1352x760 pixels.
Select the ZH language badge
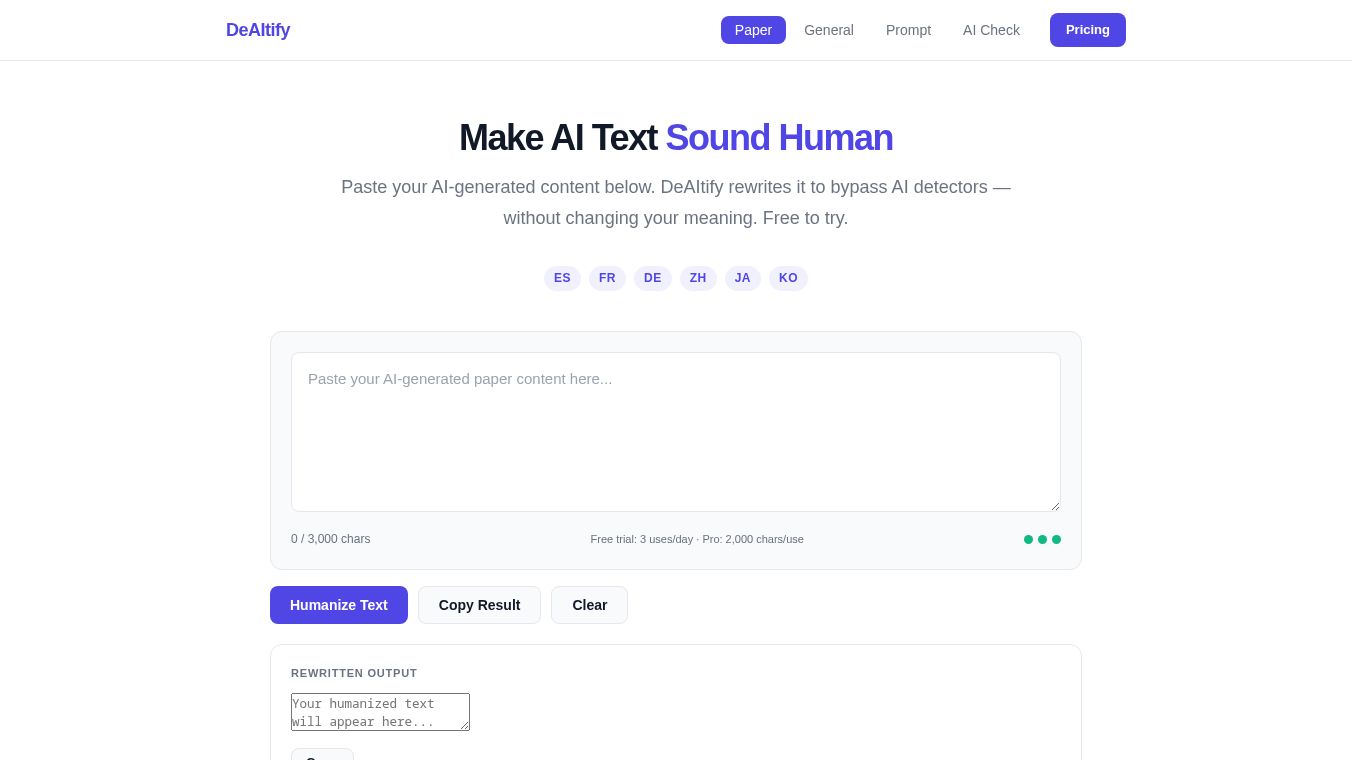[x=698, y=278]
